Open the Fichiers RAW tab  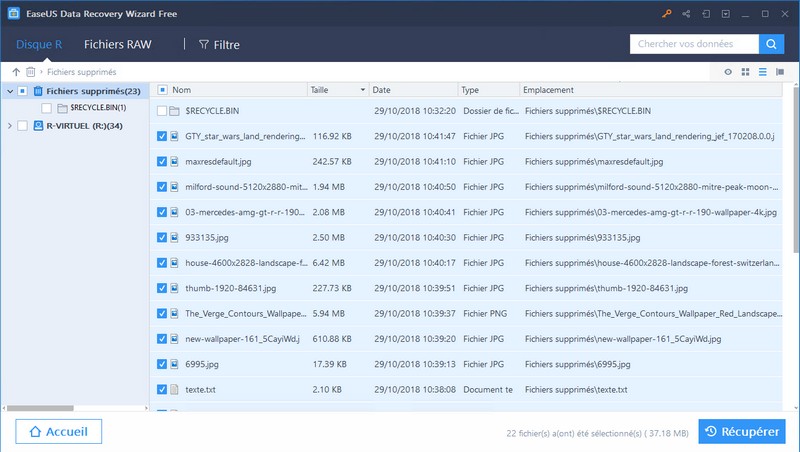click(119, 44)
